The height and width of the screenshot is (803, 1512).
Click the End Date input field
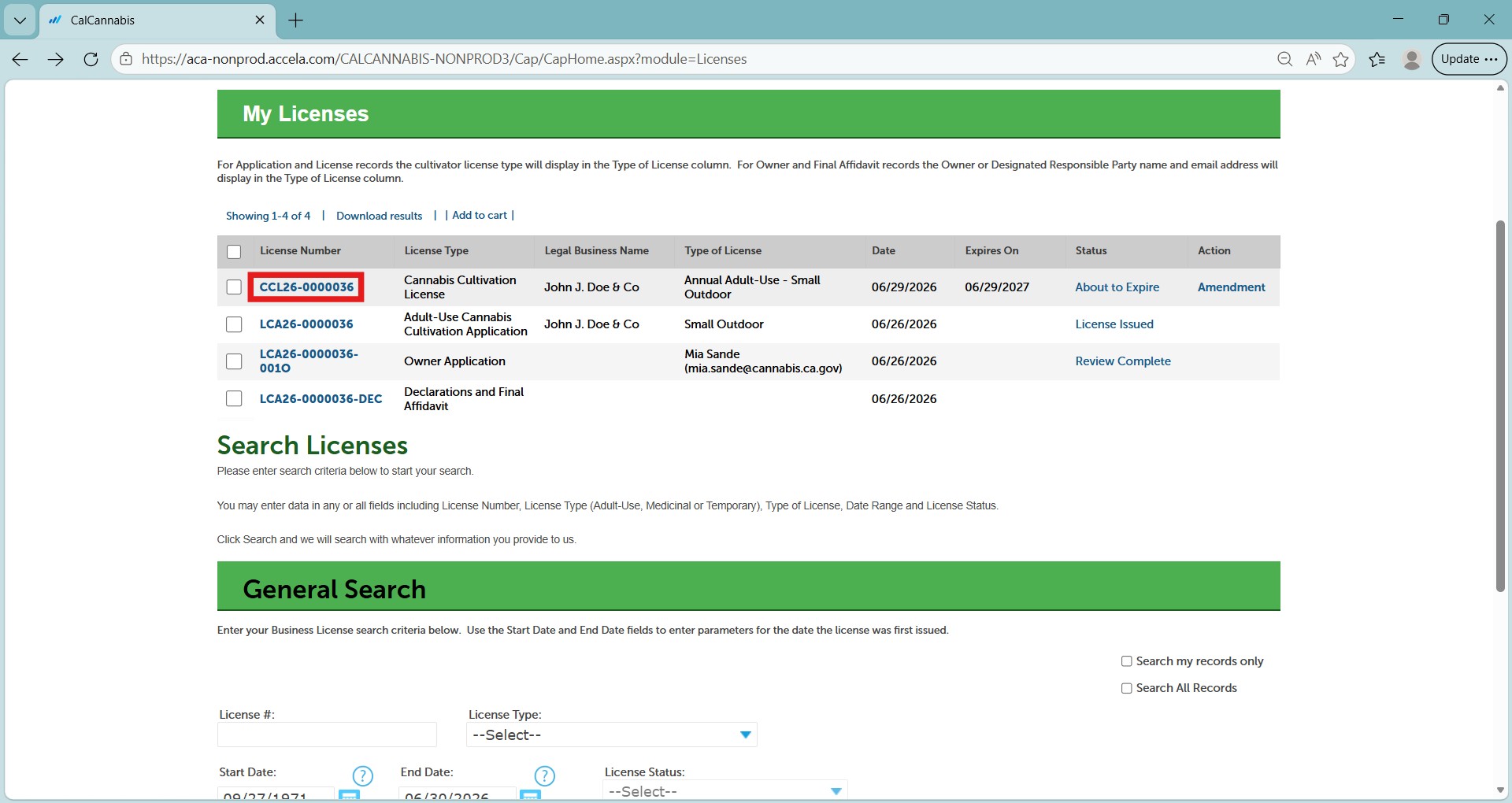[457, 794]
